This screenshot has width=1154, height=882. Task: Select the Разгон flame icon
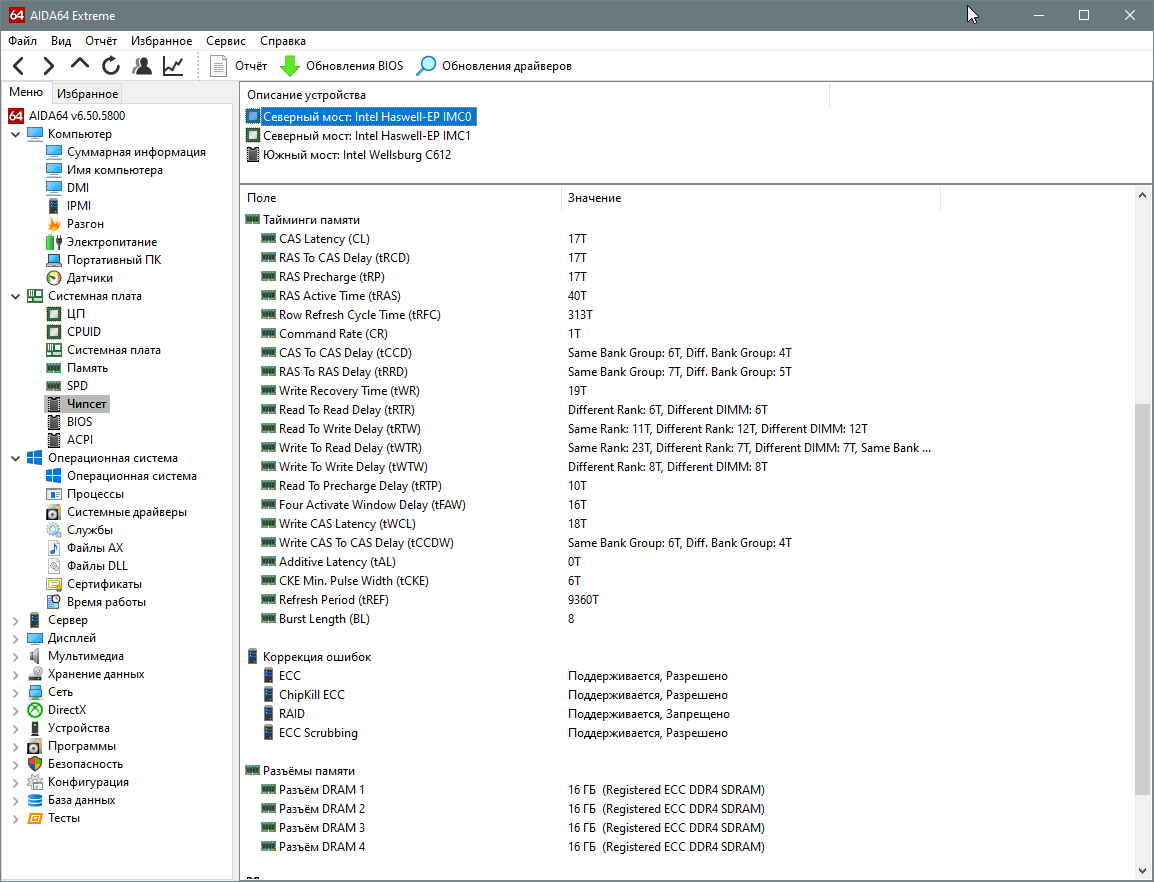(54, 224)
